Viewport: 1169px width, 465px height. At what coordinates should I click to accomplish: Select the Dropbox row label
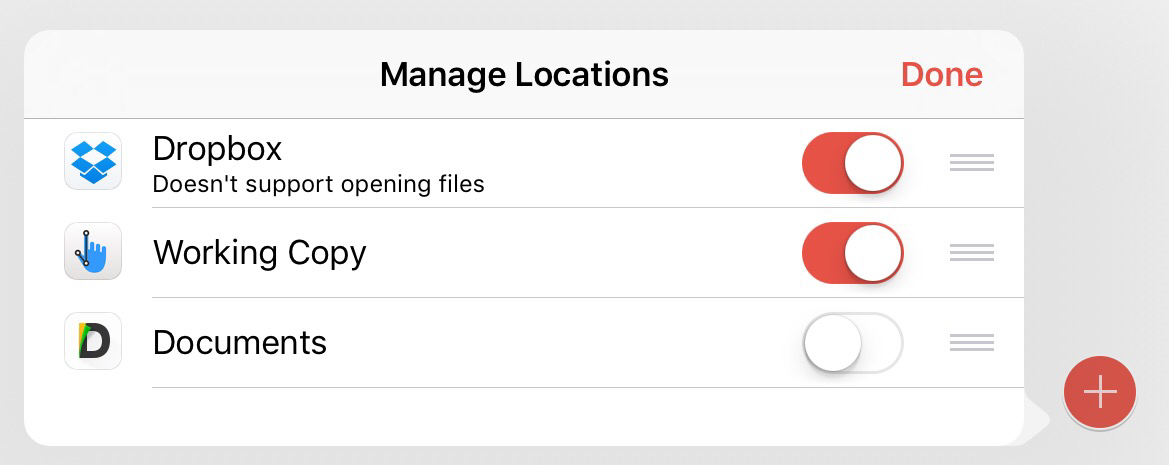217,149
